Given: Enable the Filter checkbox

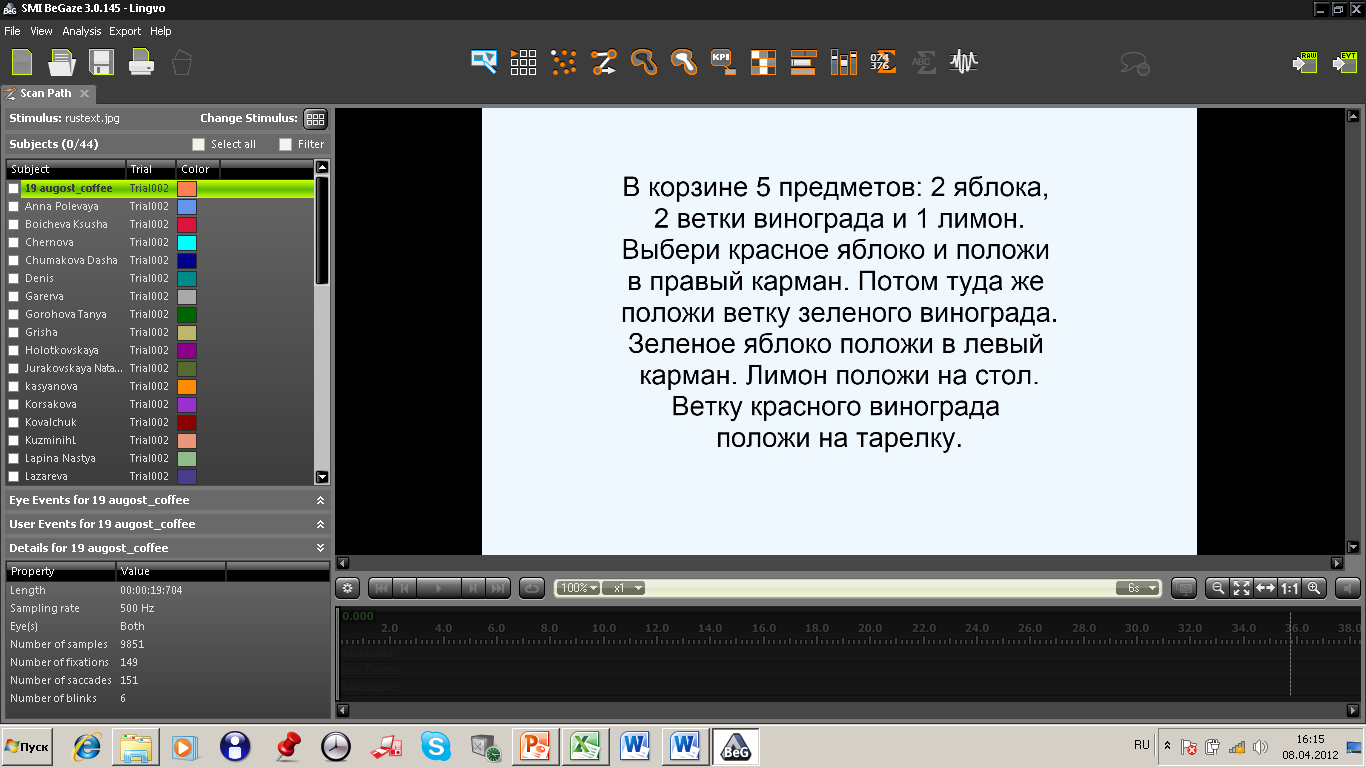Looking at the screenshot, I should click(285, 144).
